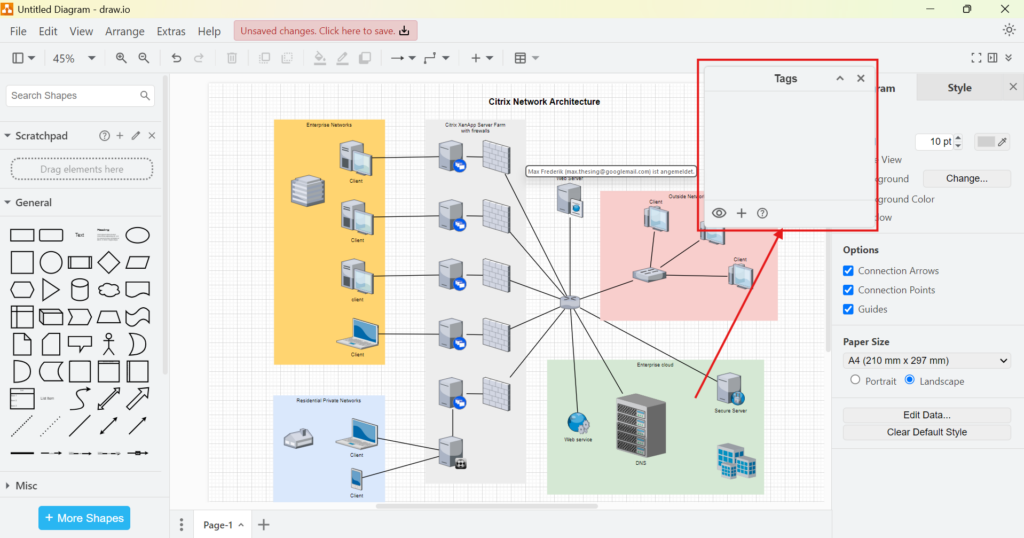Open the insert plus dropdown

(482, 58)
